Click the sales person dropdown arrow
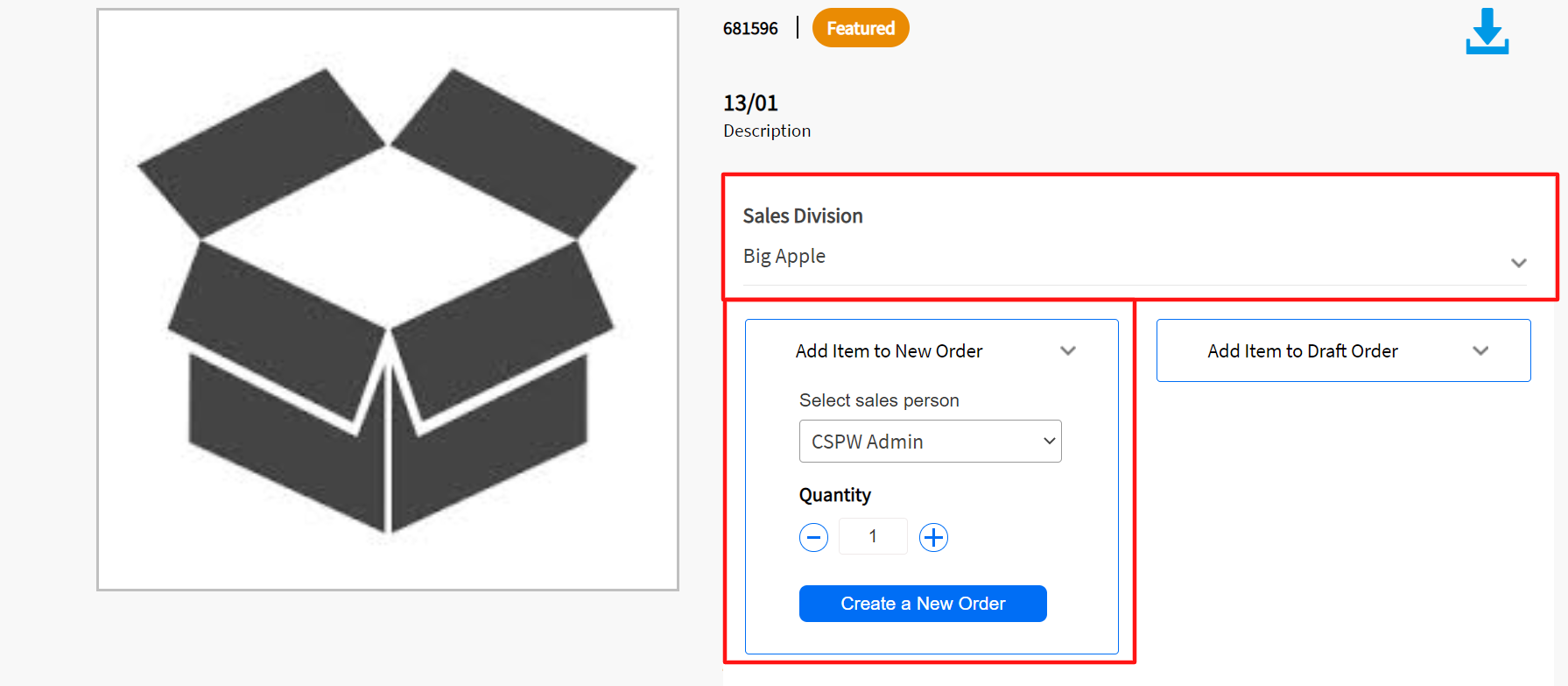Image resolution: width=1568 pixels, height=686 pixels. [x=1049, y=441]
